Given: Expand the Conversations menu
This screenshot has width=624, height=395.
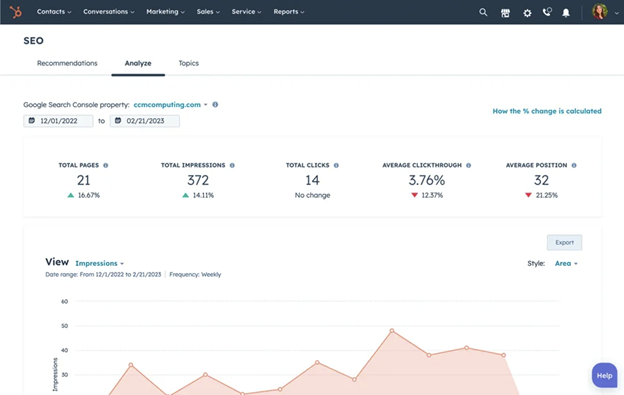Looking at the screenshot, I should click(109, 12).
